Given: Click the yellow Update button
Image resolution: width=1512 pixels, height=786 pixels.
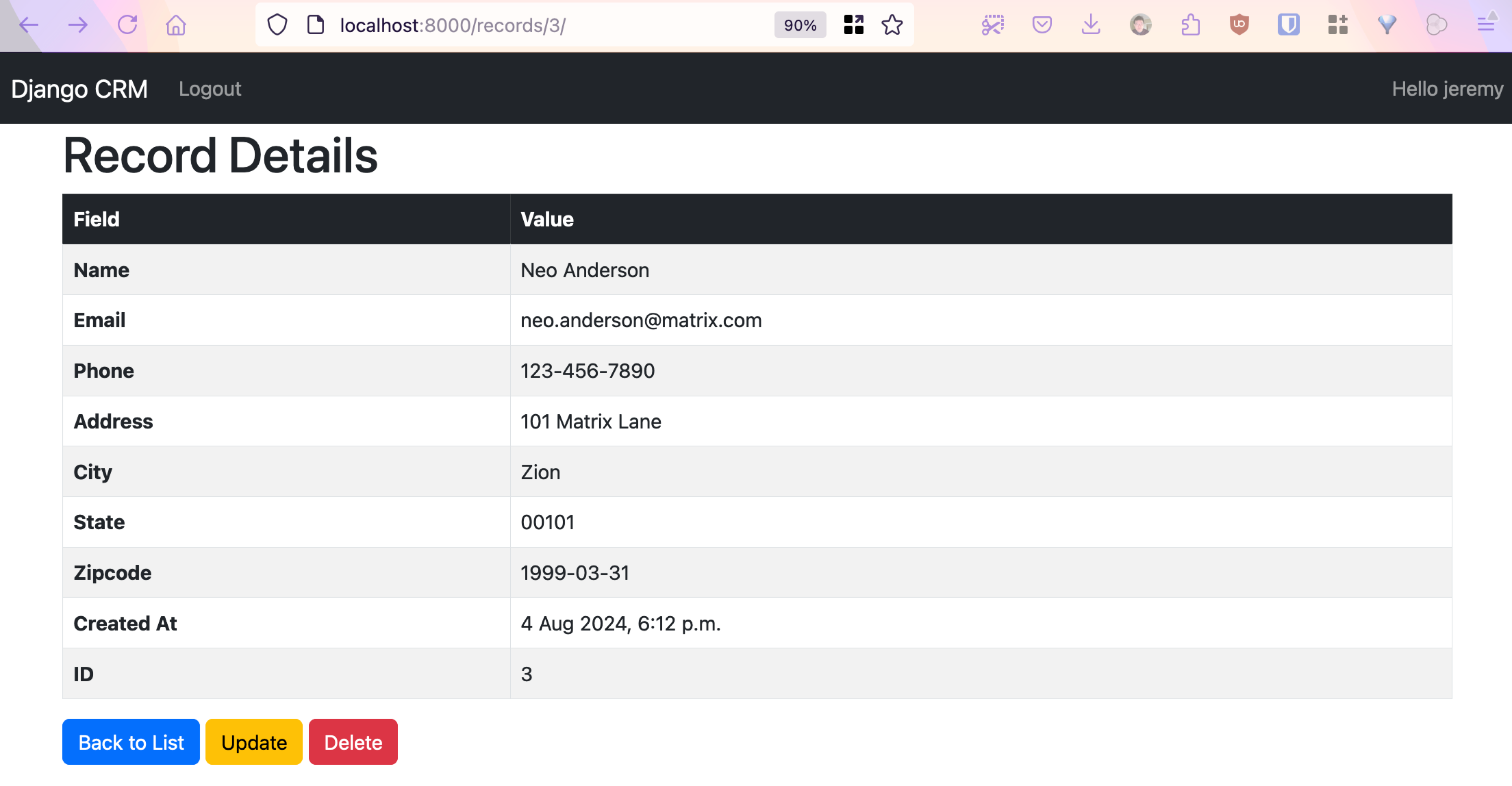Looking at the screenshot, I should click(x=254, y=742).
